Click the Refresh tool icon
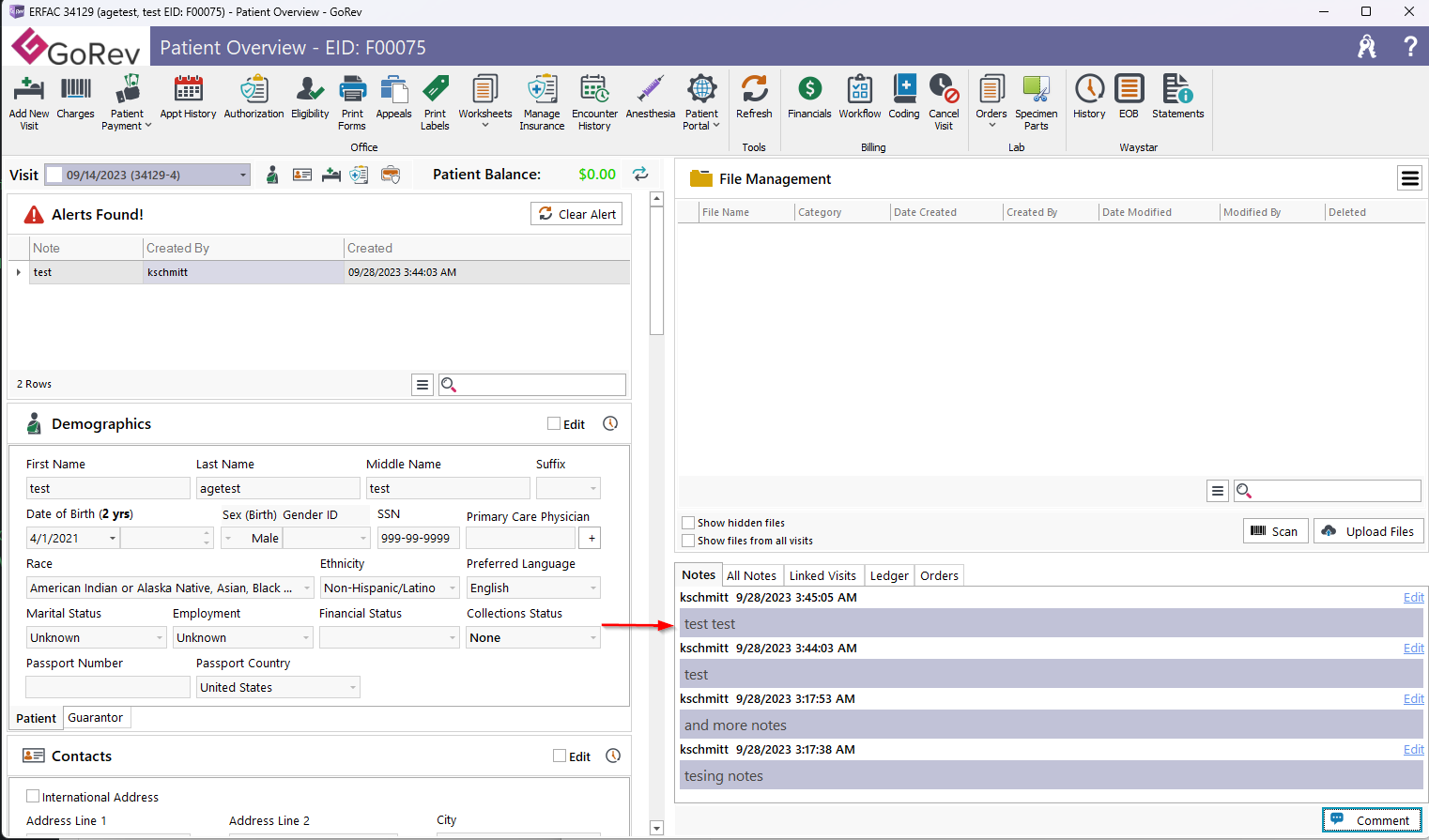Viewport: 1429px width, 840px height. pyautogui.click(x=754, y=98)
